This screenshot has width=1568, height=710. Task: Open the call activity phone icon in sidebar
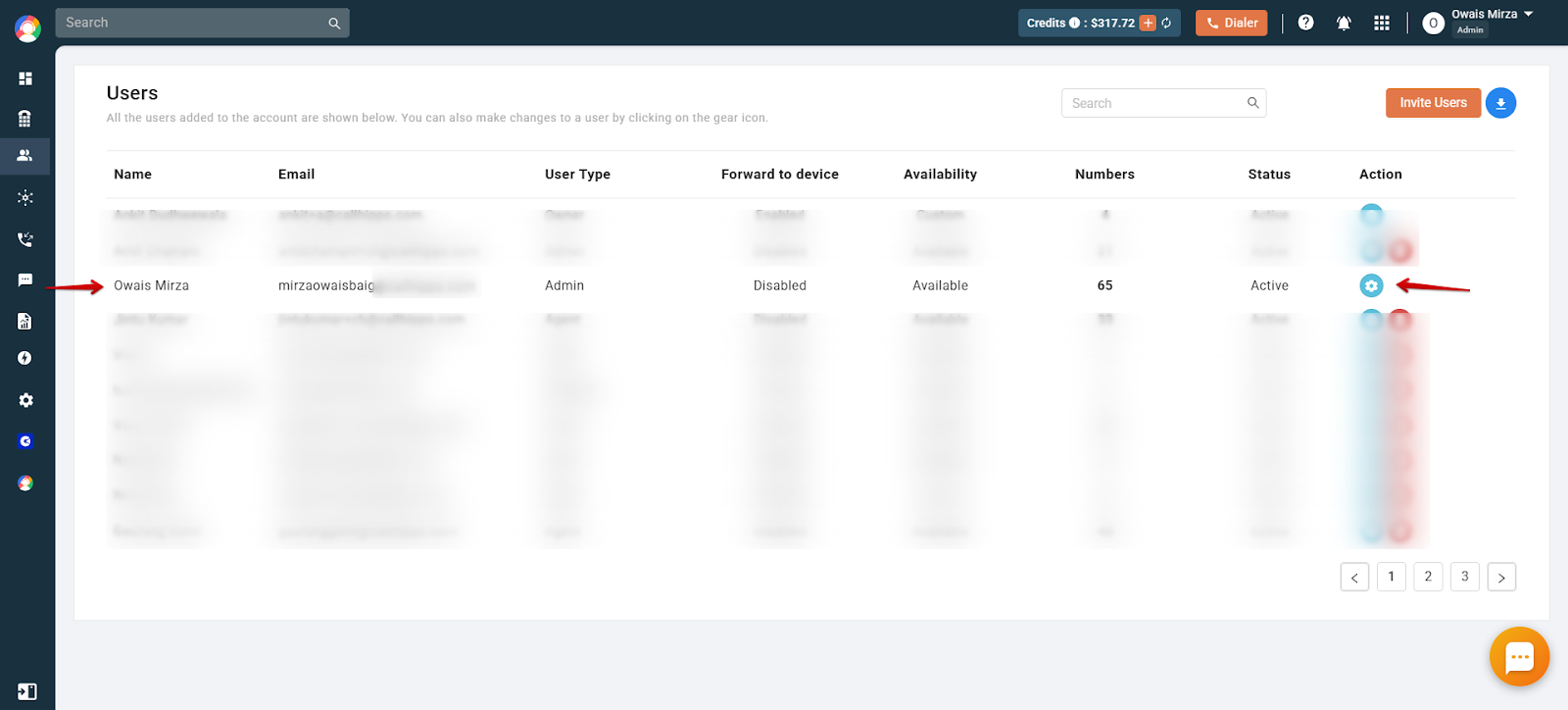[25, 239]
